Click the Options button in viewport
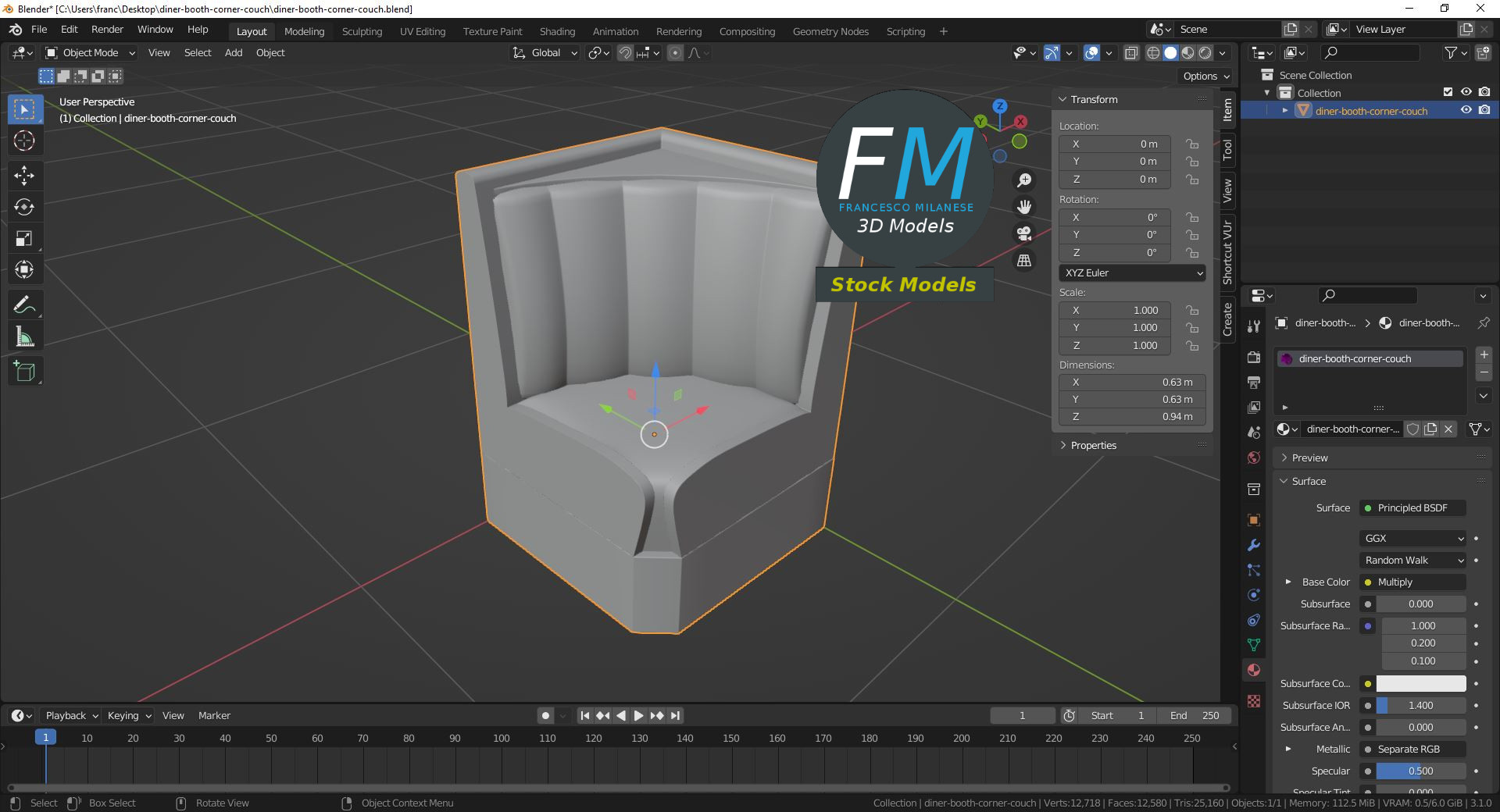Viewport: 1500px width, 812px height. point(1205,77)
